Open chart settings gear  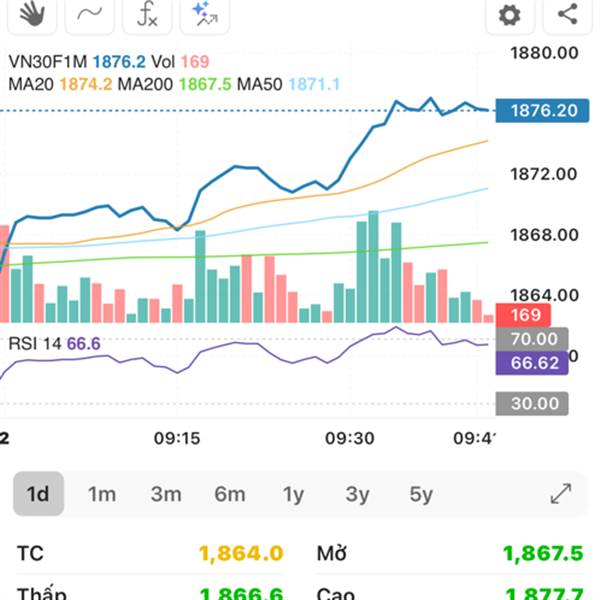click(510, 14)
